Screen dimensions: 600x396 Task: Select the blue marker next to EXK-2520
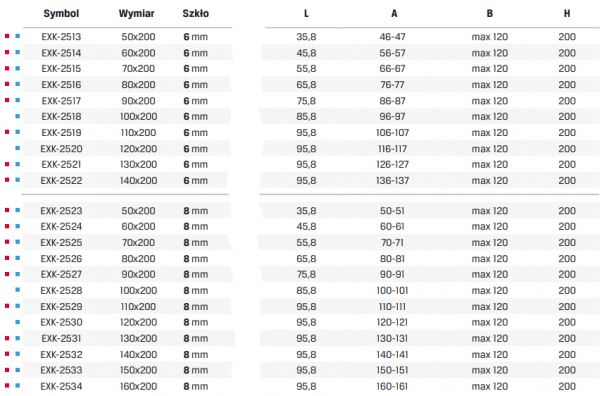18,148
